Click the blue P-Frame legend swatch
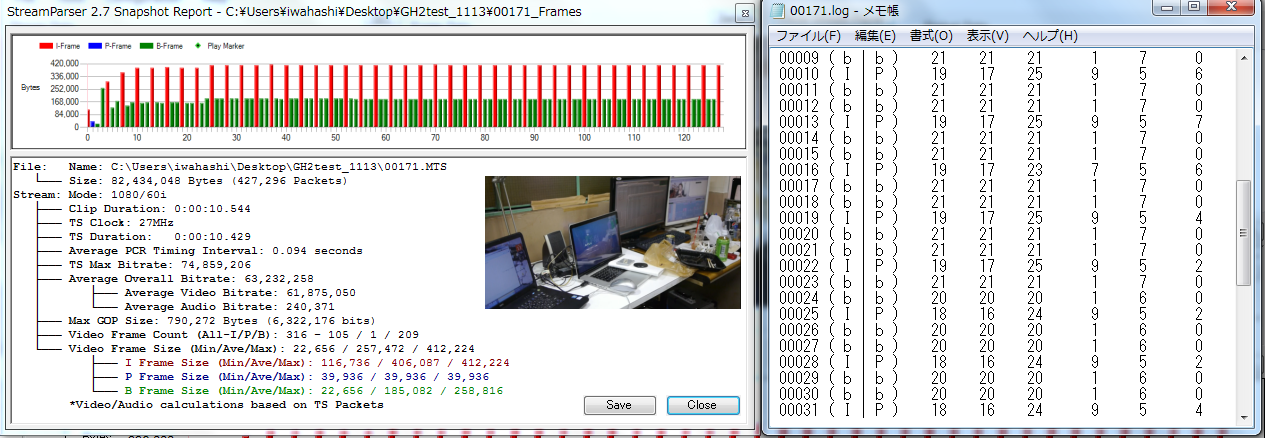Viewport: 1265px width, 438px height. point(95,46)
